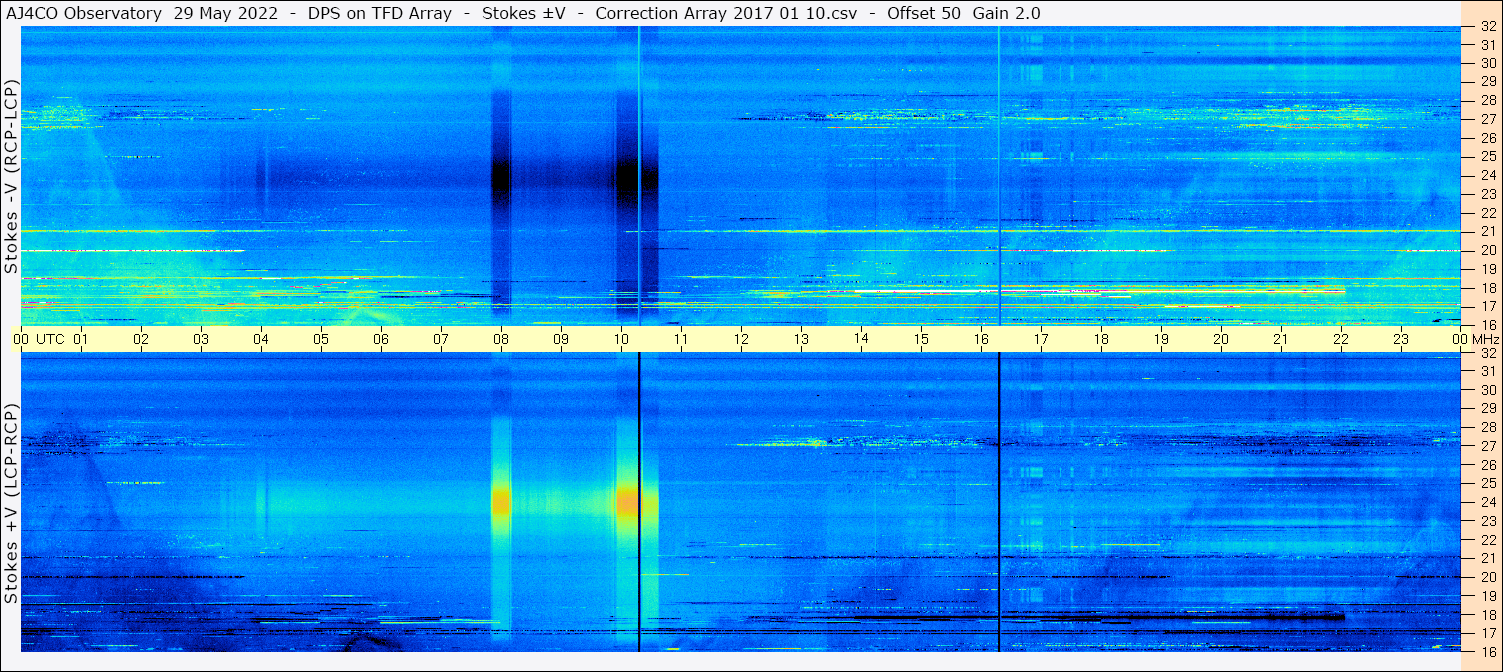This screenshot has height=672, width=1503.
Task: Click the 18 MHz tick of lower panel
Action: click(x=1487, y=614)
